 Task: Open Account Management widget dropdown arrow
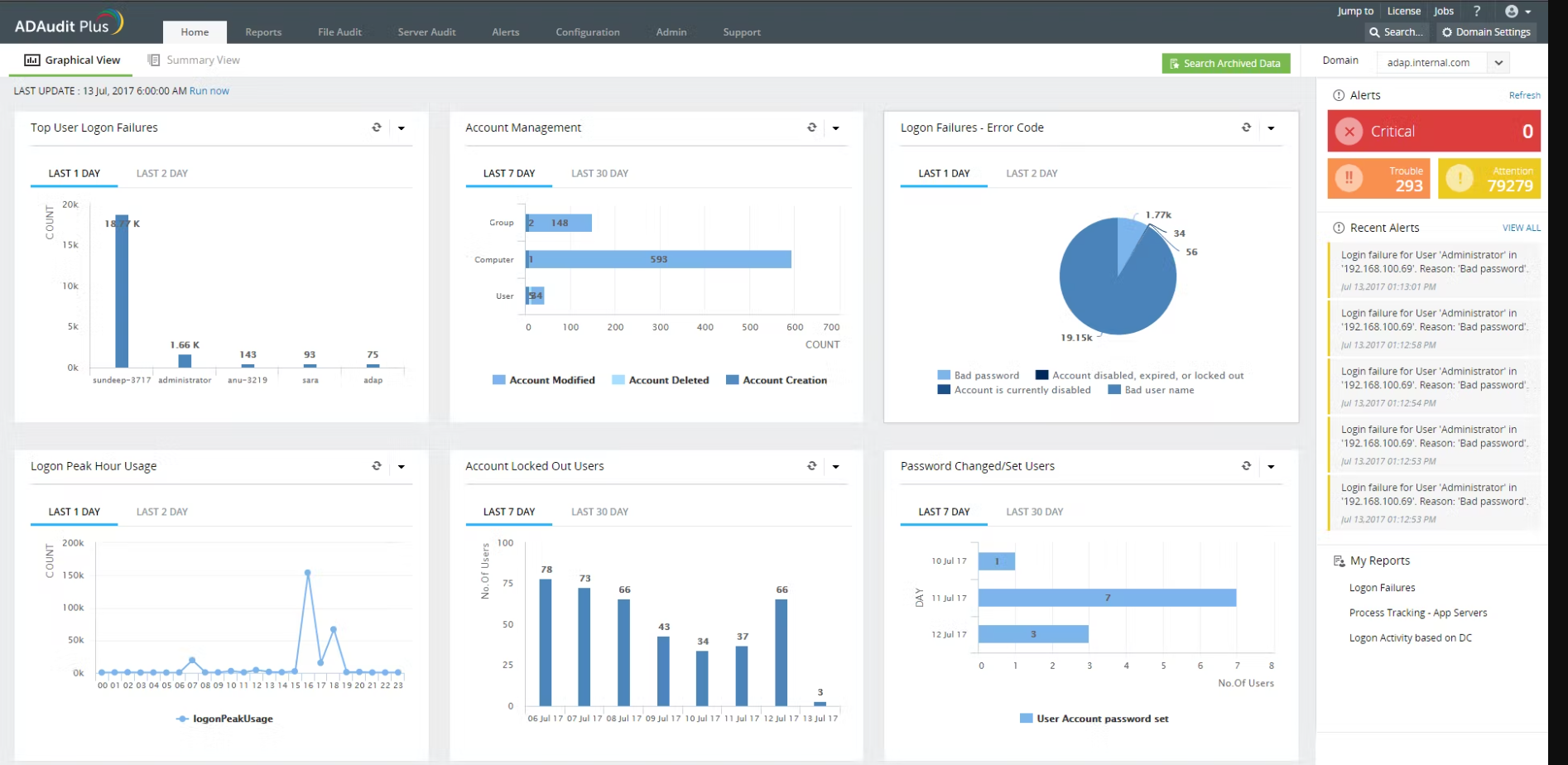pos(836,128)
